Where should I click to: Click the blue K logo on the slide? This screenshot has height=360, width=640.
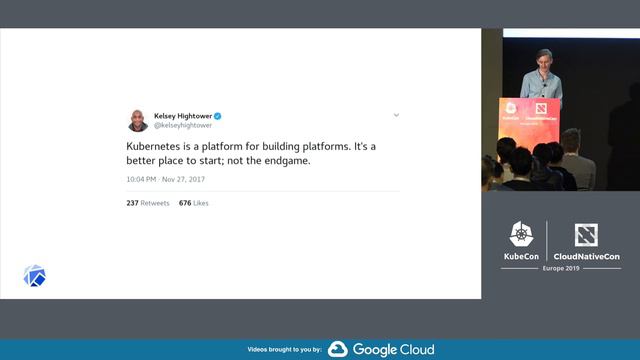(35, 276)
